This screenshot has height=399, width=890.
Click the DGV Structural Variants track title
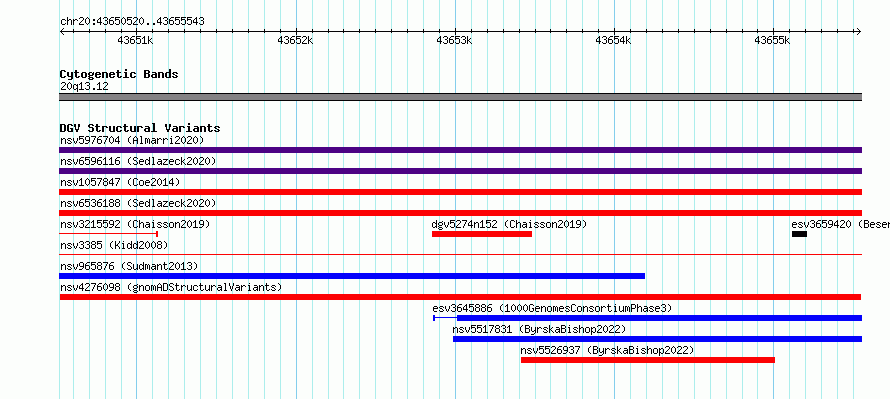point(140,128)
